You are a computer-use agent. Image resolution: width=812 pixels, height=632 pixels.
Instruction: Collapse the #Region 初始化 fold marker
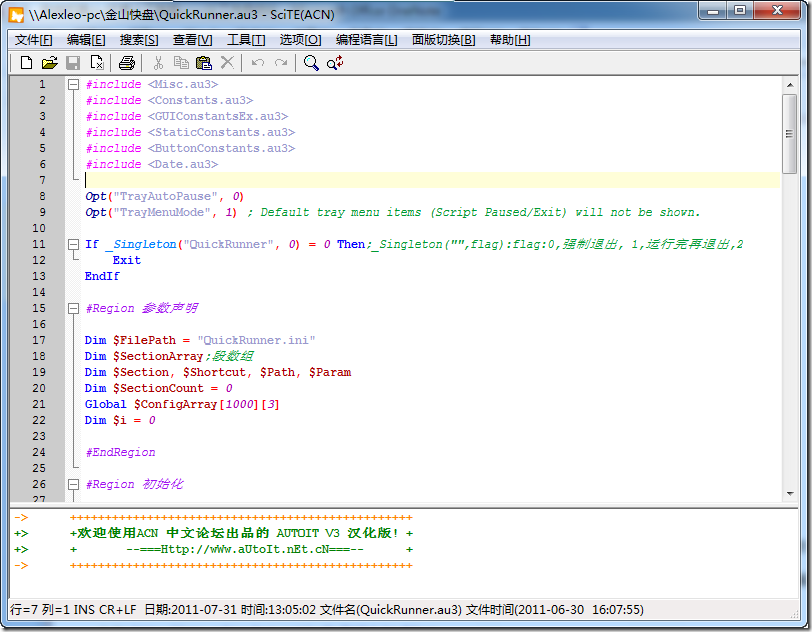73,484
